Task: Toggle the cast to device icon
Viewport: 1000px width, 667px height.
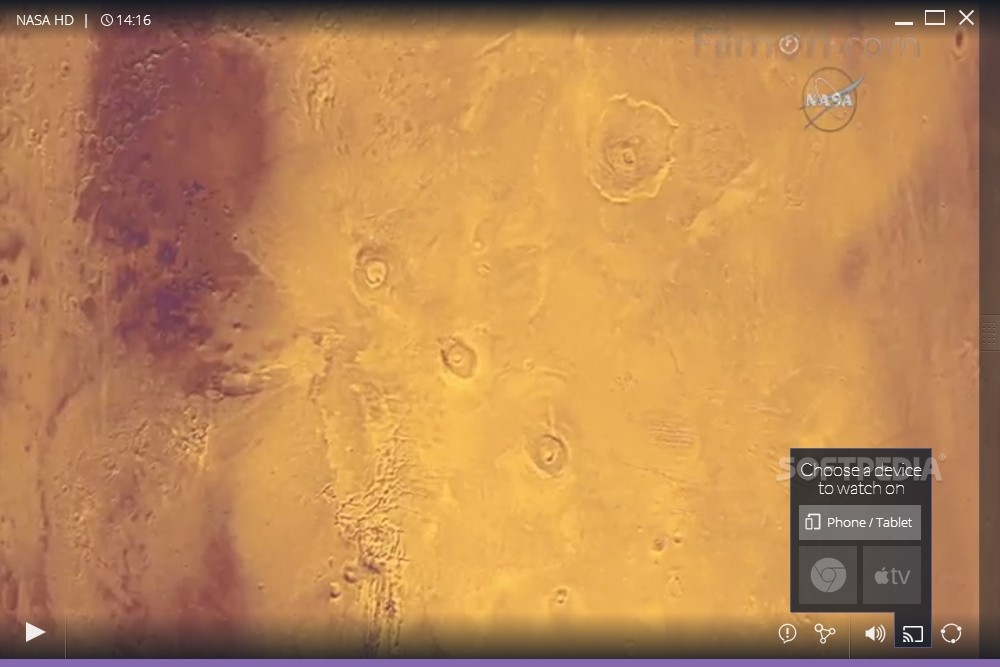Action: point(913,634)
